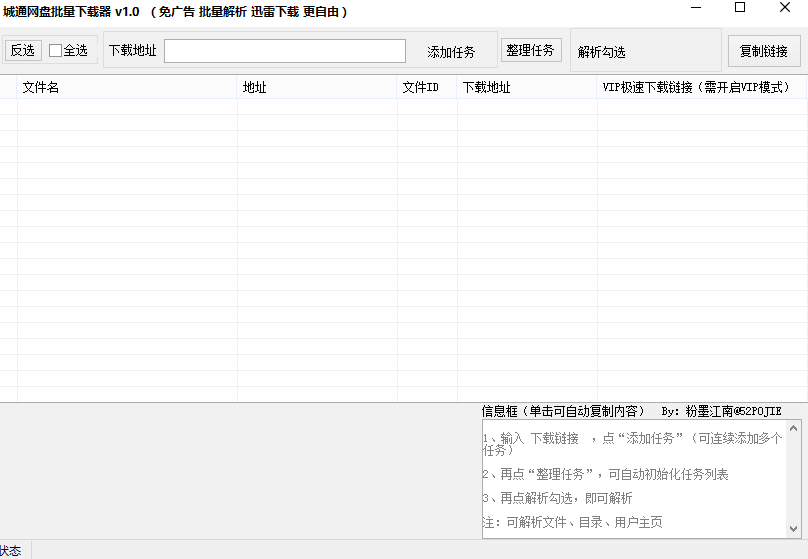Click the VIP极速下载链接 column header

[x=702, y=87]
